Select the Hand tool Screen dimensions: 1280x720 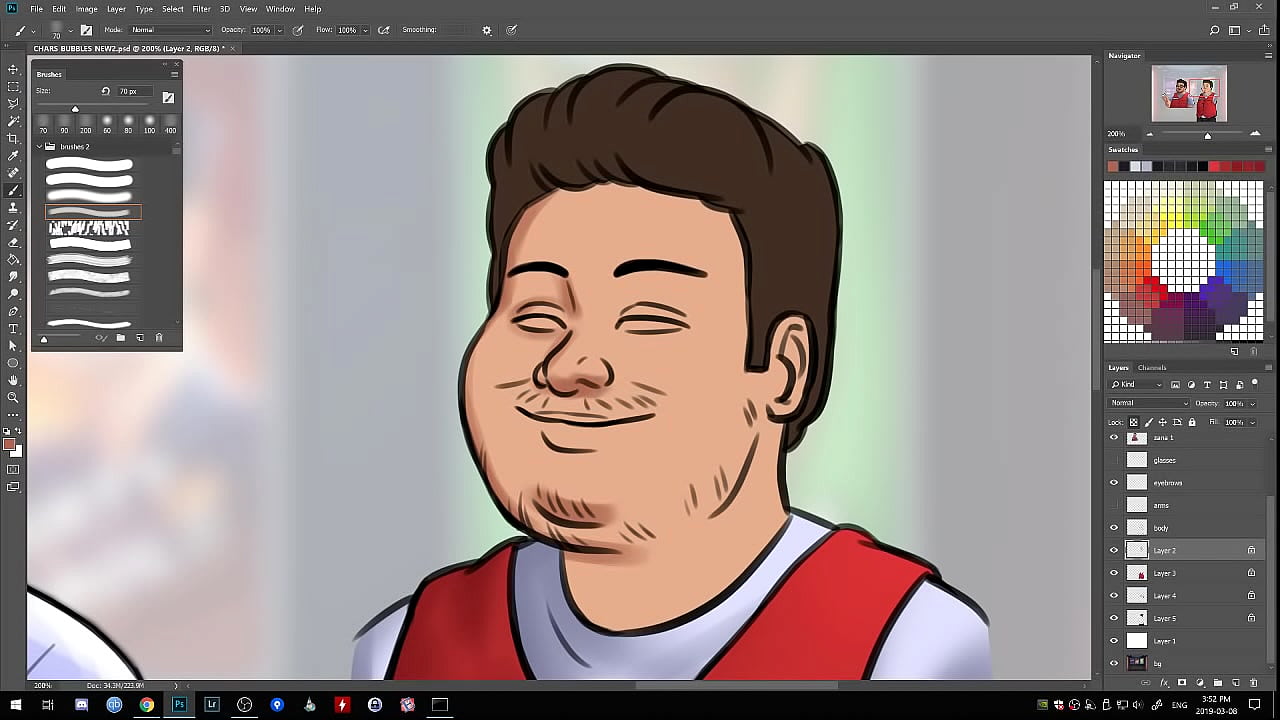pyautogui.click(x=13, y=380)
